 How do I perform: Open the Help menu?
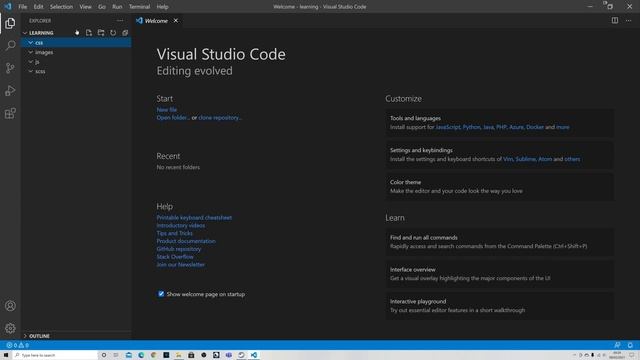[x=162, y=7]
